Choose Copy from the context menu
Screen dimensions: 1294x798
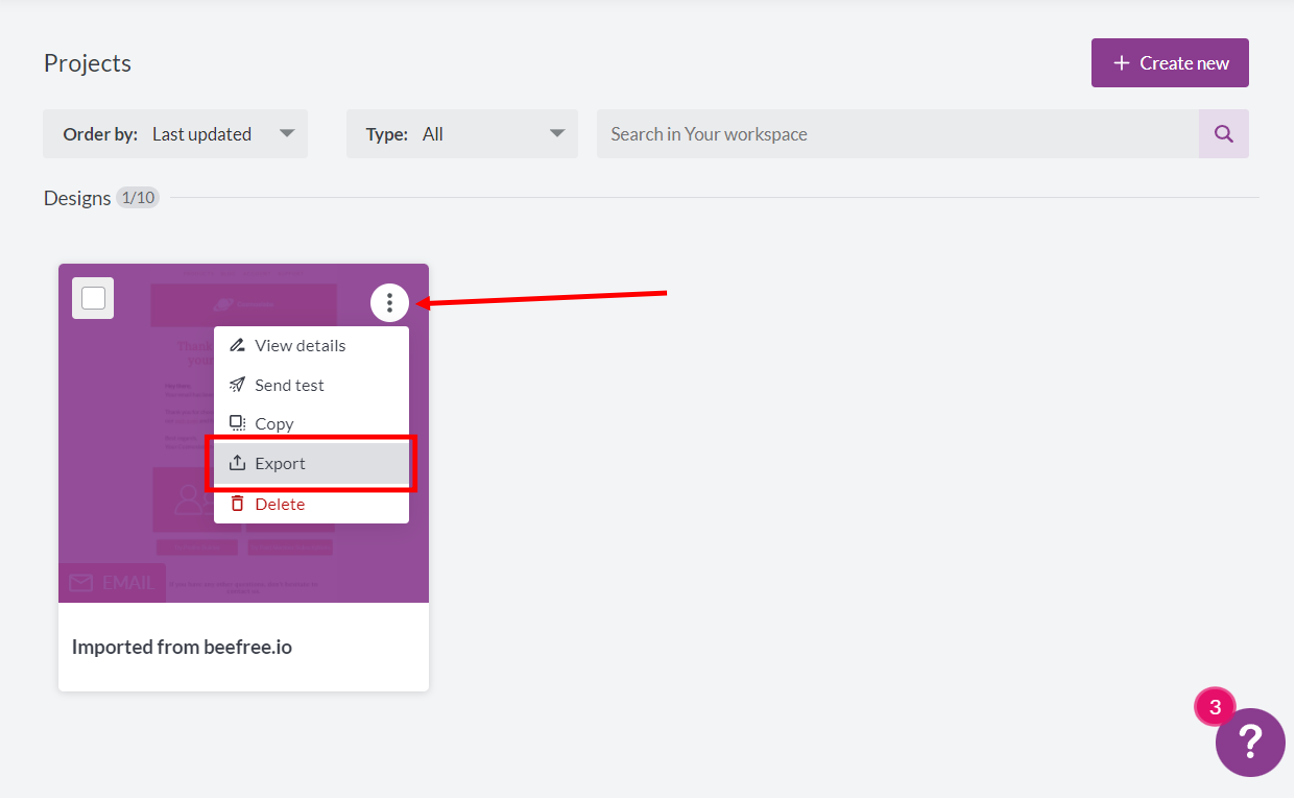point(311,423)
